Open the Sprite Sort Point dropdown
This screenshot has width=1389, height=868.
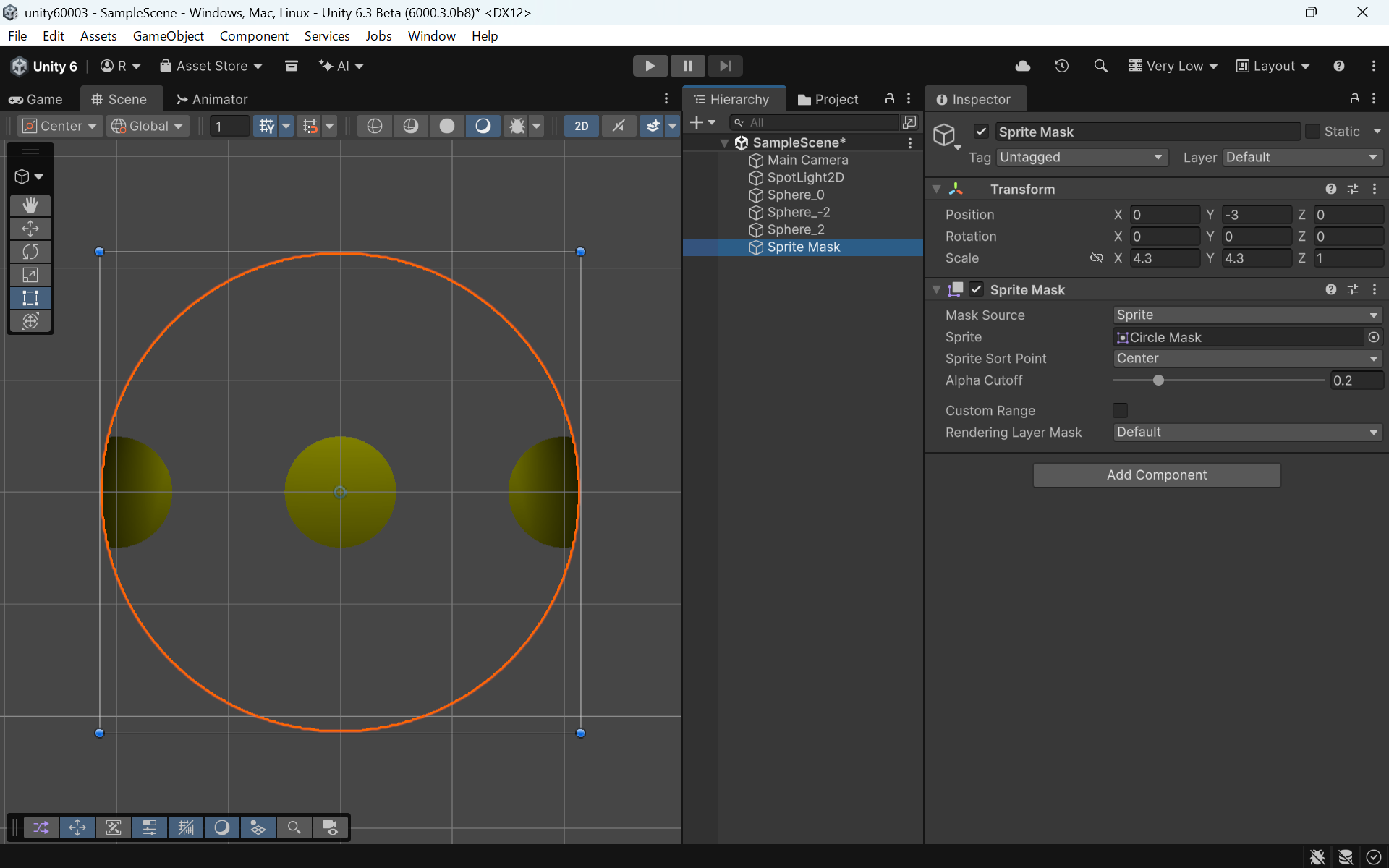1246,359
